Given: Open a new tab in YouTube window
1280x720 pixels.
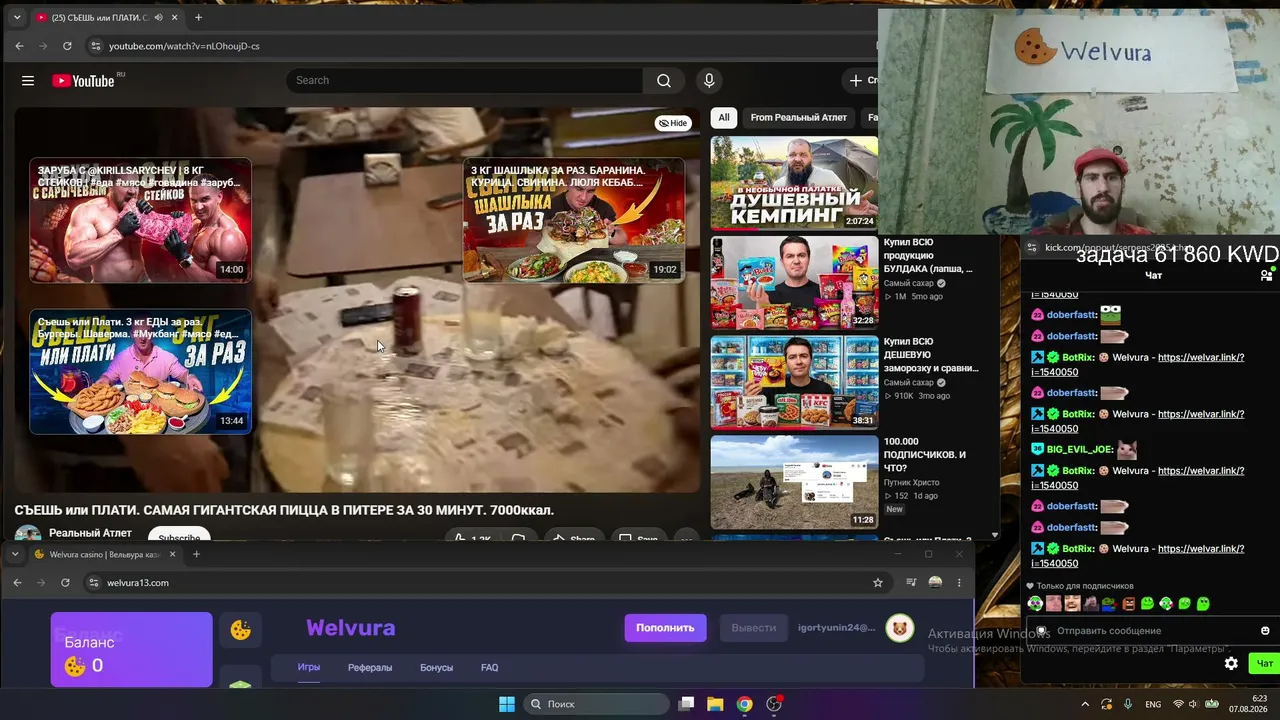Looking at the screenshot, I should point(198,18).
